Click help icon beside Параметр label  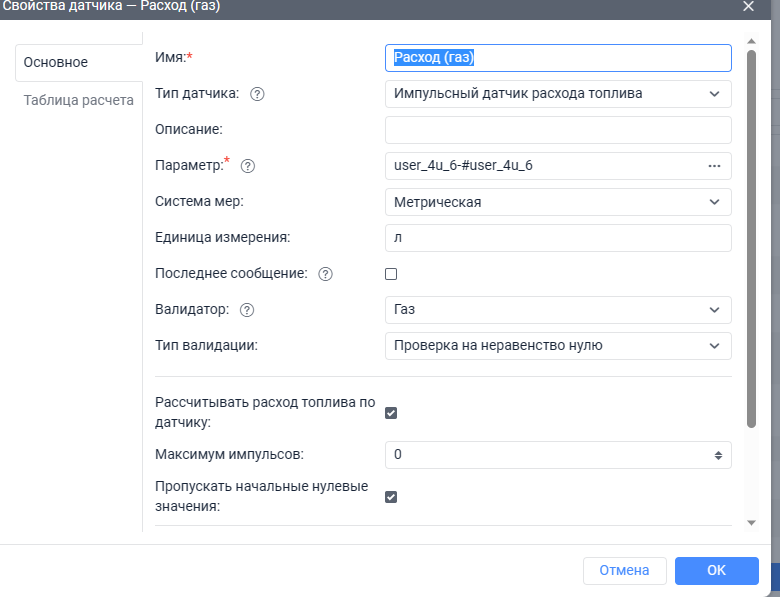point(249,166)
